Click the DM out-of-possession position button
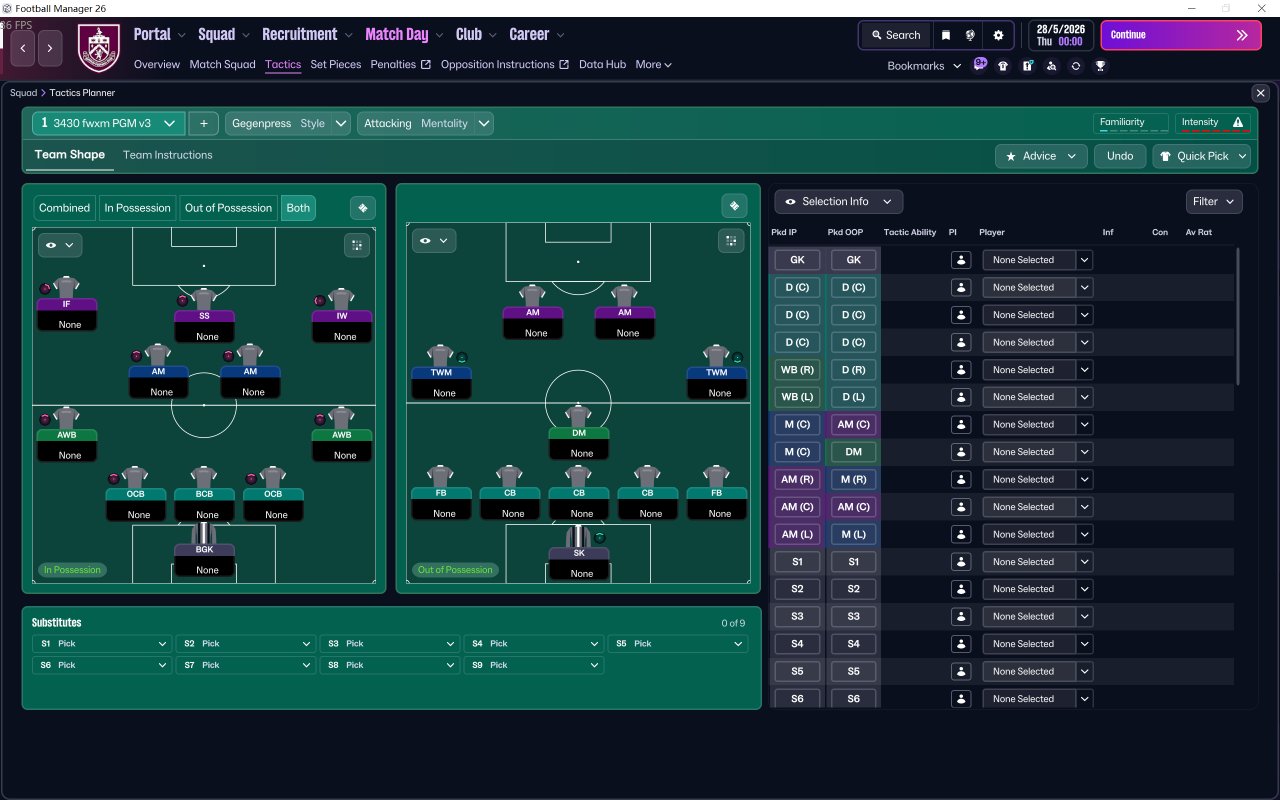1280x800 pixels. 853,452
